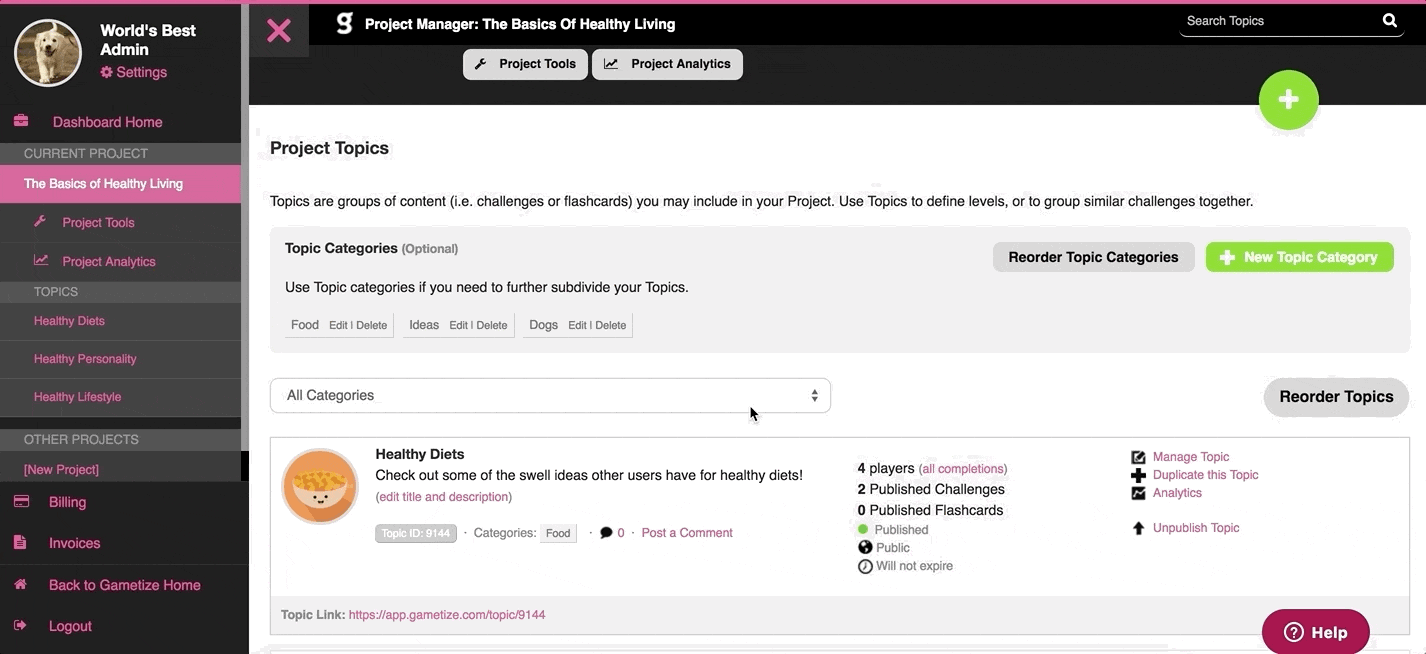Click the Settings gear icon

[x=107, y=72]
